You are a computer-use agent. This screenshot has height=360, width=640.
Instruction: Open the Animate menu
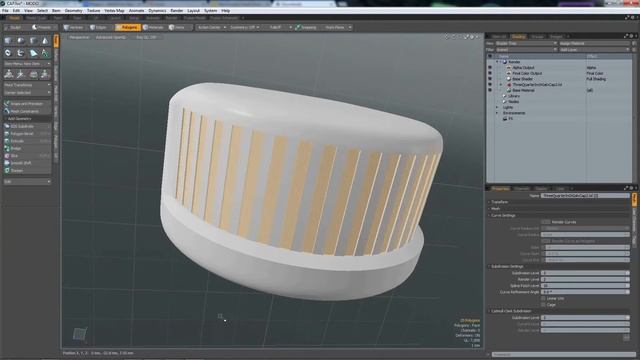click(x=136, y=11)
